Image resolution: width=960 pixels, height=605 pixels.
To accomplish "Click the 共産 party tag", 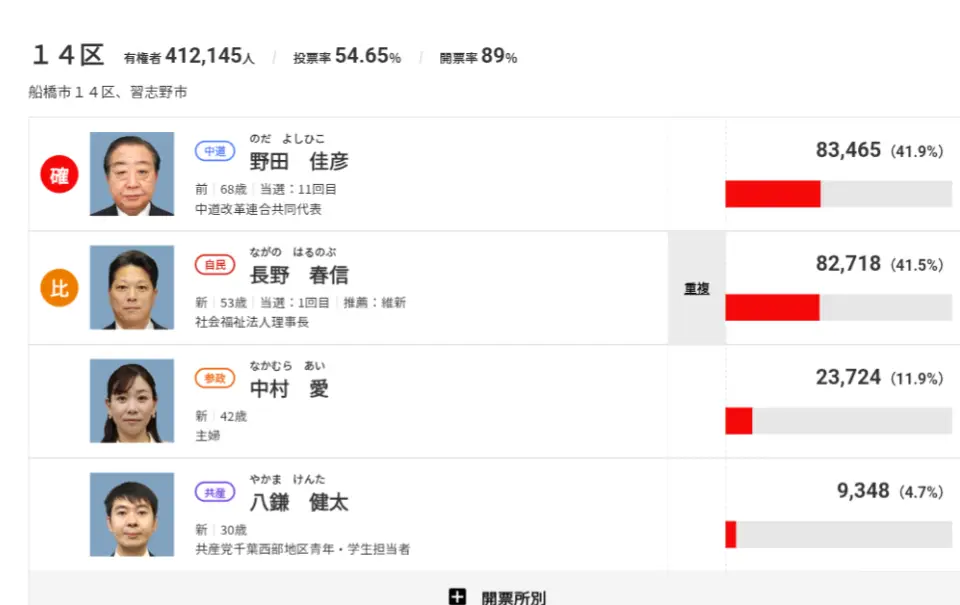I will tap(215, 492).
